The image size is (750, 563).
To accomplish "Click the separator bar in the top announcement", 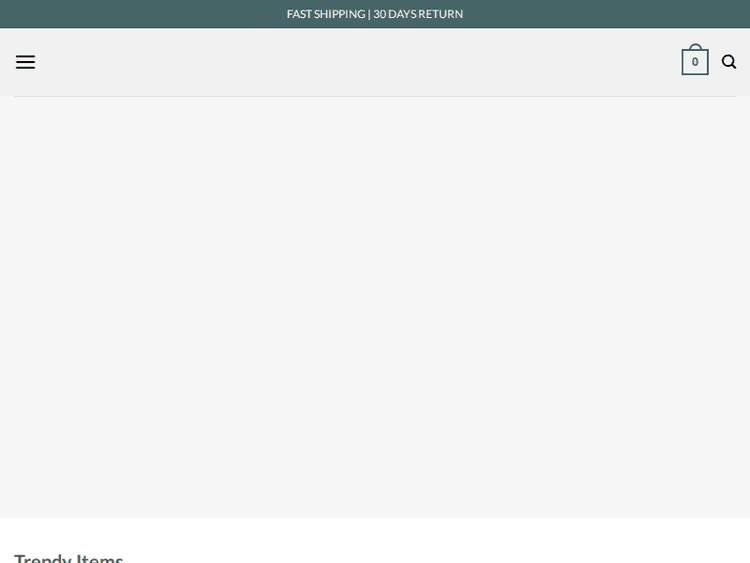I will click(369, 14).
